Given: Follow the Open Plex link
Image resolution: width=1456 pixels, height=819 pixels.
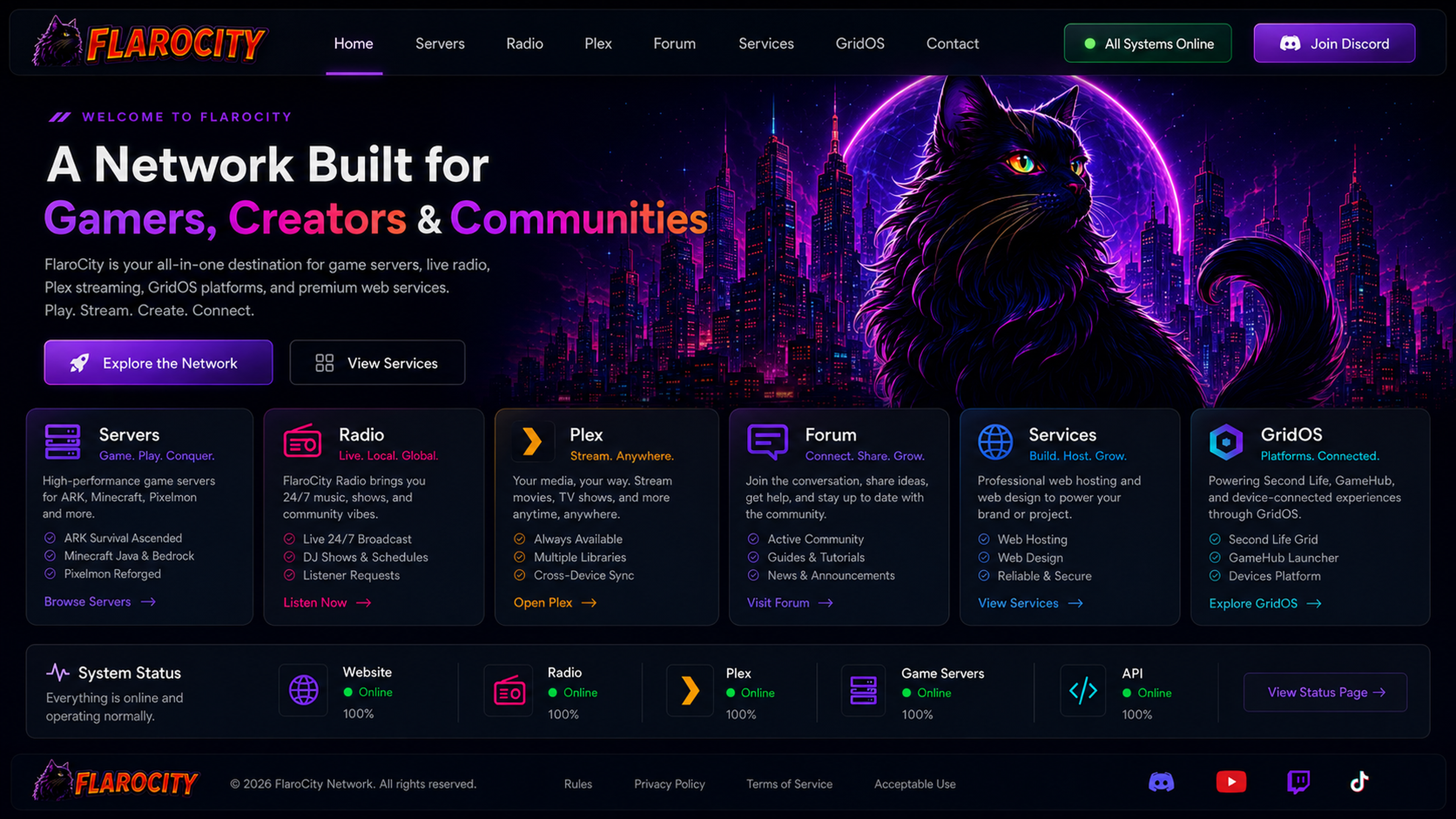Looking at the screenshot, I should pyautogui.click(x=554, y=602).
